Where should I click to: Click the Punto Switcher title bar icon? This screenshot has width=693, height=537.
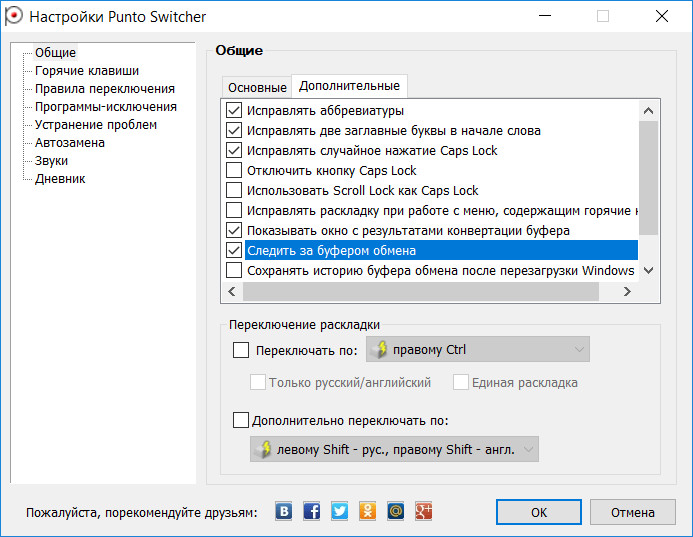(x=13, y=16)
